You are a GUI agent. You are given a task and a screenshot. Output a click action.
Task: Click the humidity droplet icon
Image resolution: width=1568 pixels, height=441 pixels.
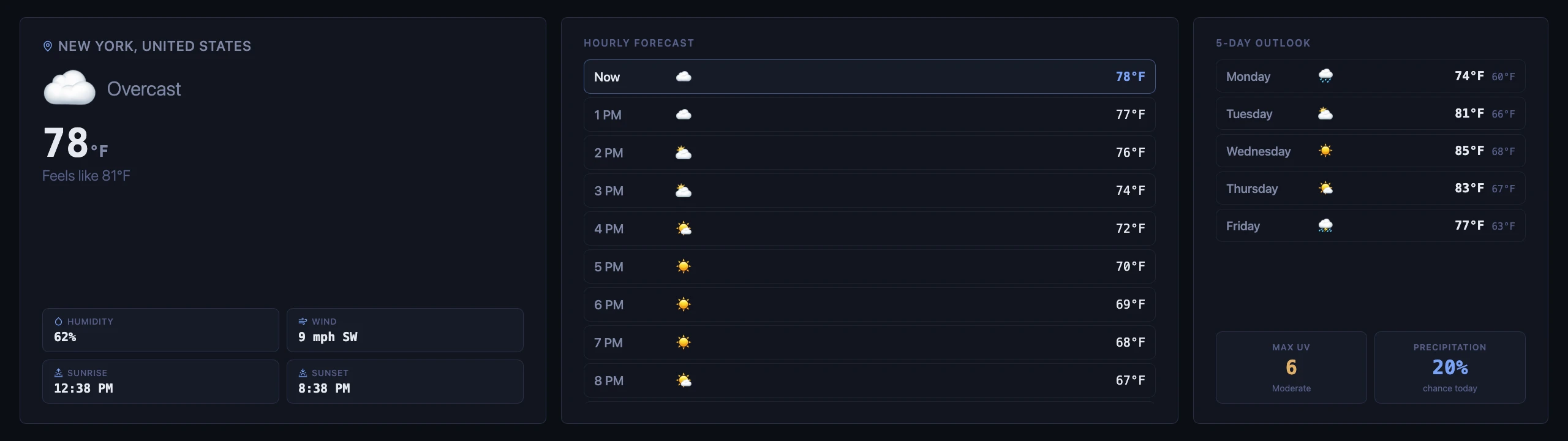59,322
